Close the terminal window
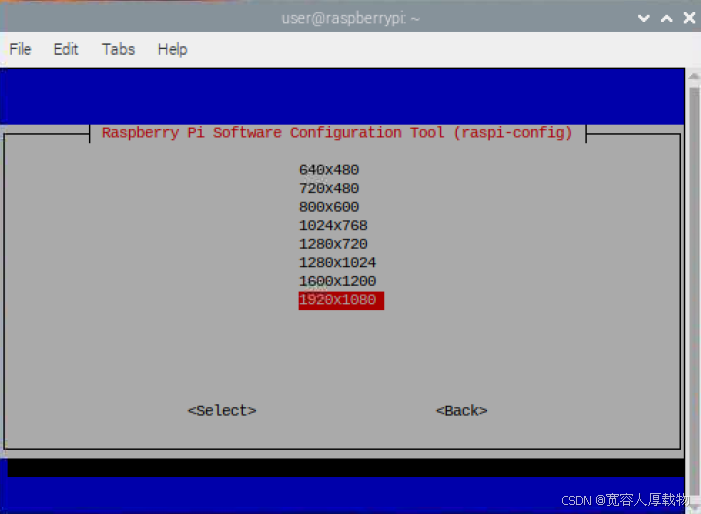The width and height of the screenshot is (701, 514). [x=689, y=18]
